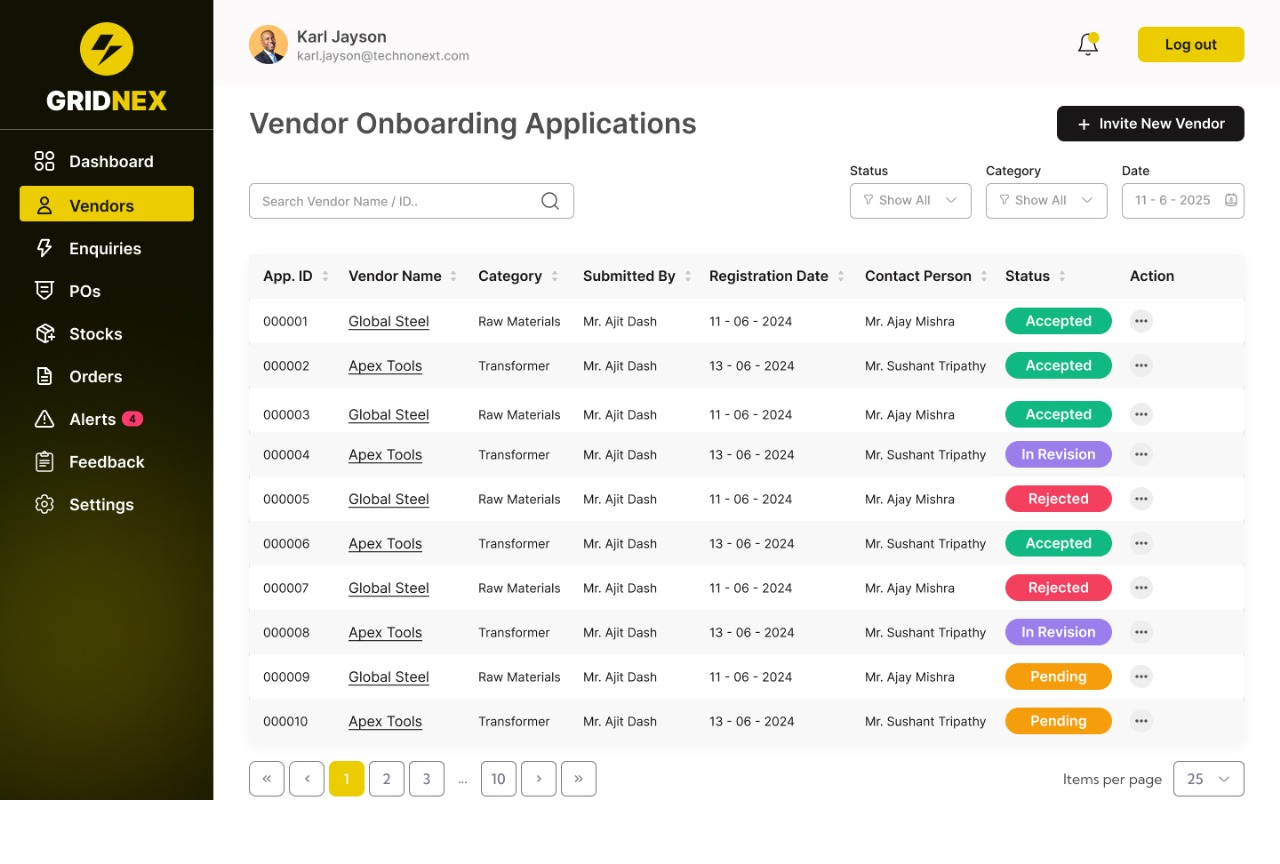
Task: Focus the Search Vendor Name field
Action: click(395, 201)
